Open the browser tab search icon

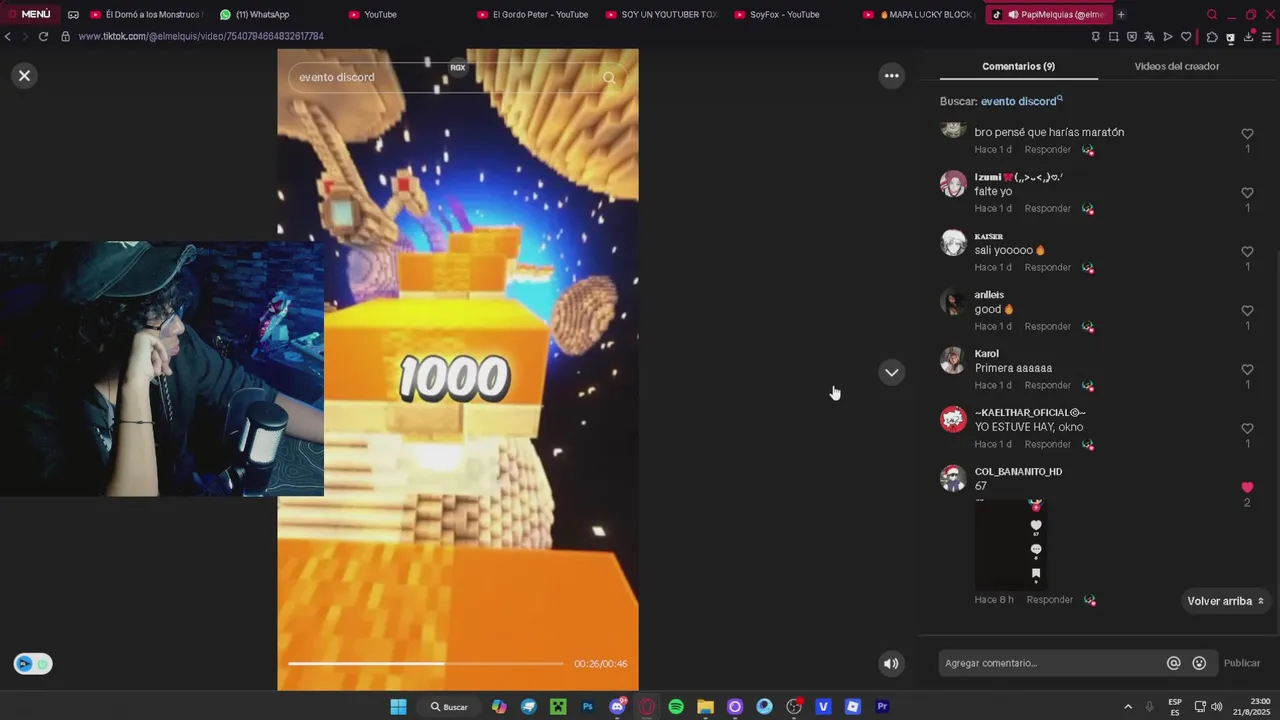1212,14
